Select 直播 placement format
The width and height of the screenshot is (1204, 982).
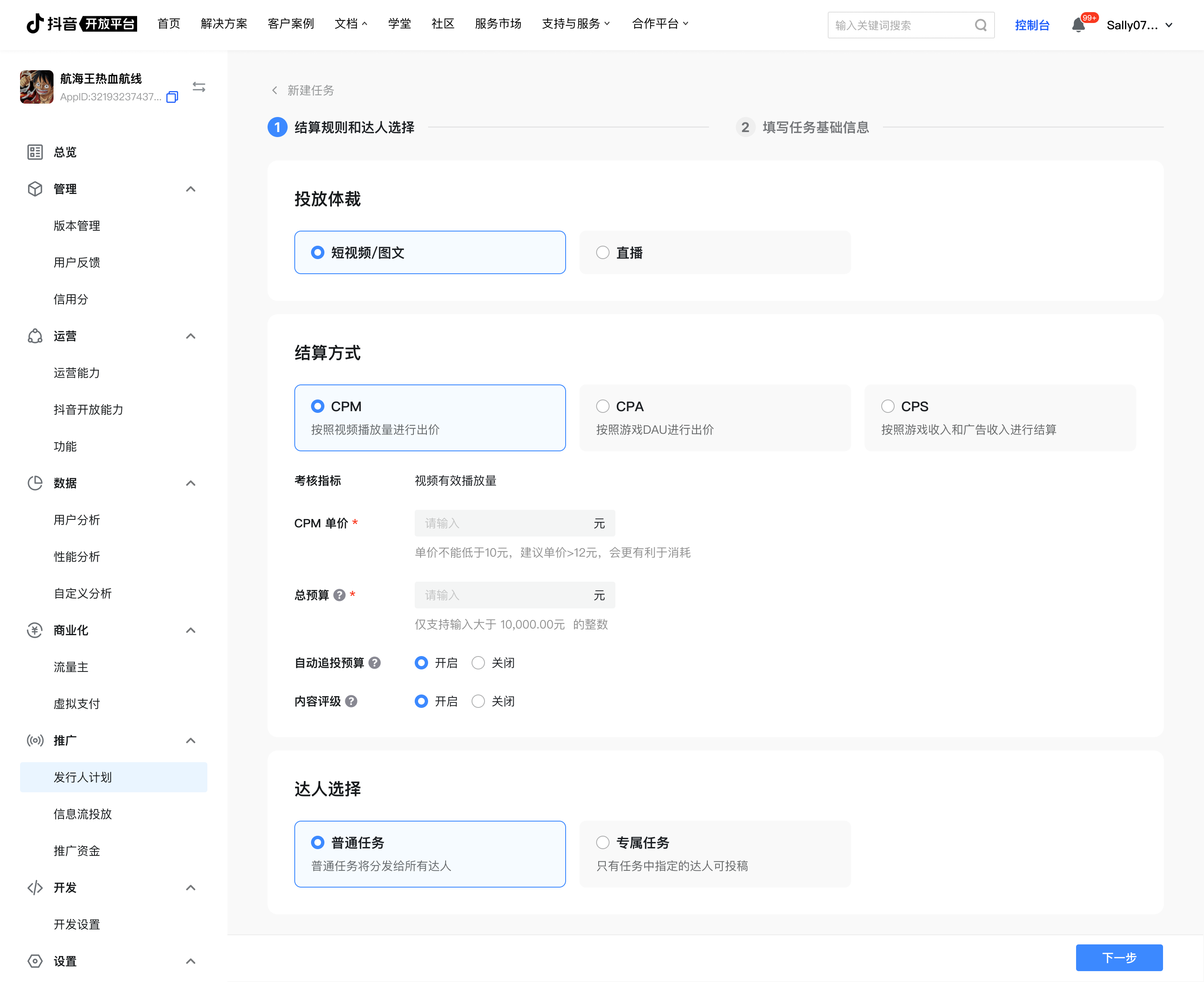(x=715, y=252)
